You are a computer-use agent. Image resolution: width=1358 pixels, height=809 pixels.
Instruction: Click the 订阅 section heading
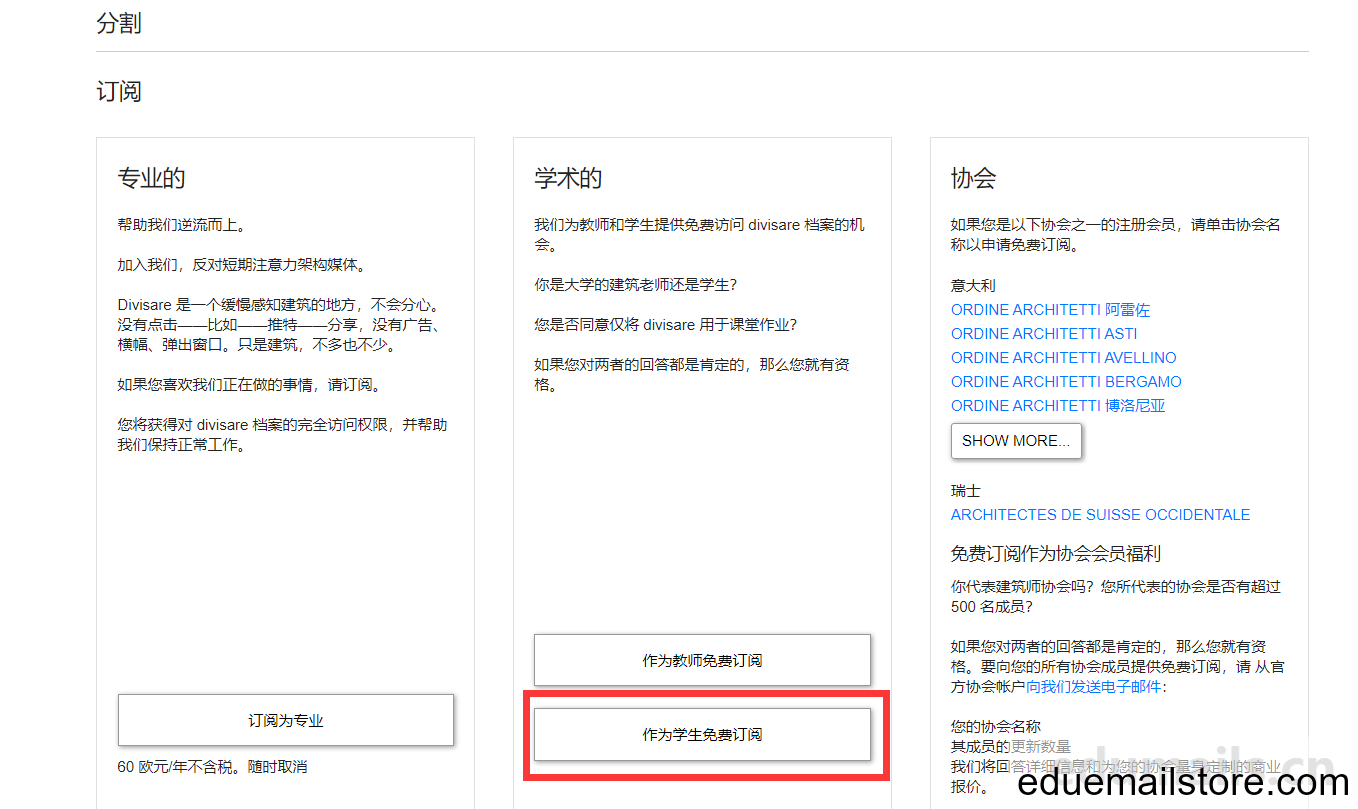point(119,92)
